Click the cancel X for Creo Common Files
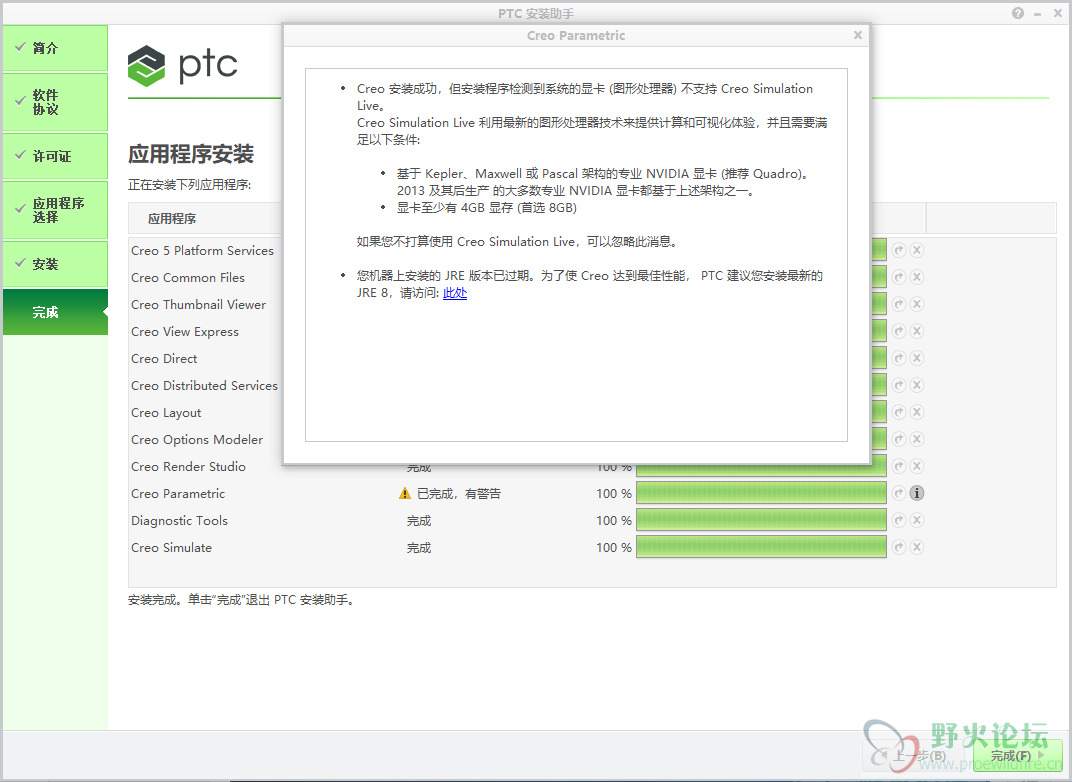Image resolution: width=1072 pixels, height=782 pixels. coord(917,277)
